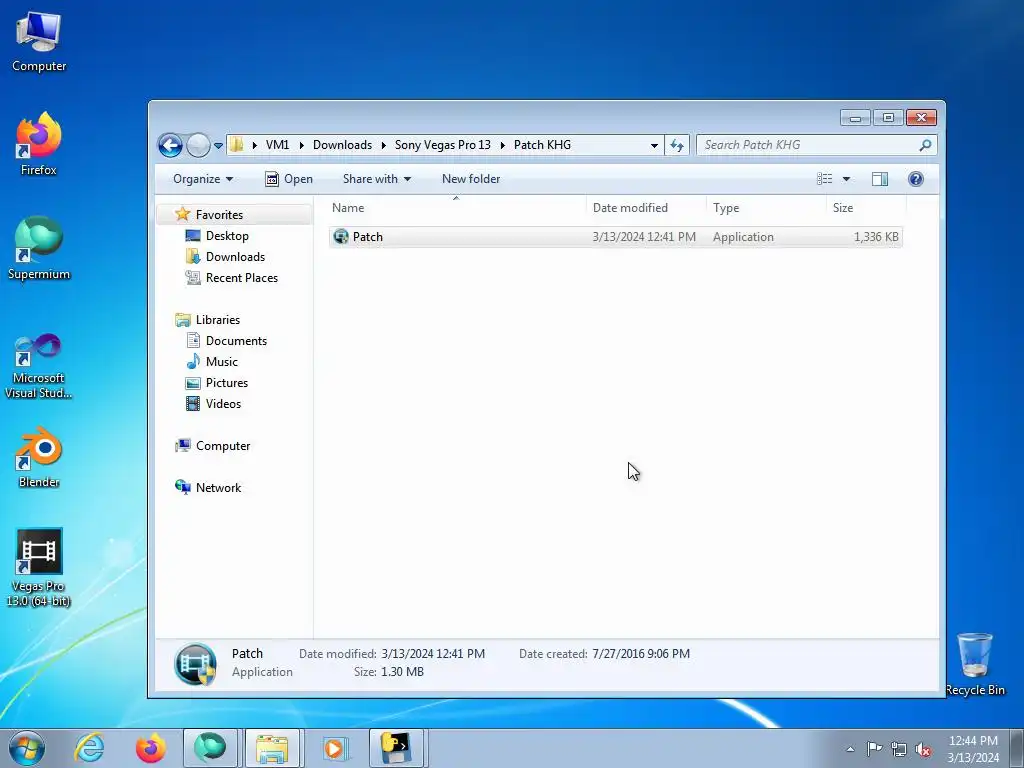Show hidden system tray icons
The height and width of the screenshot is (768, 1024).
[x=850, y=748]
